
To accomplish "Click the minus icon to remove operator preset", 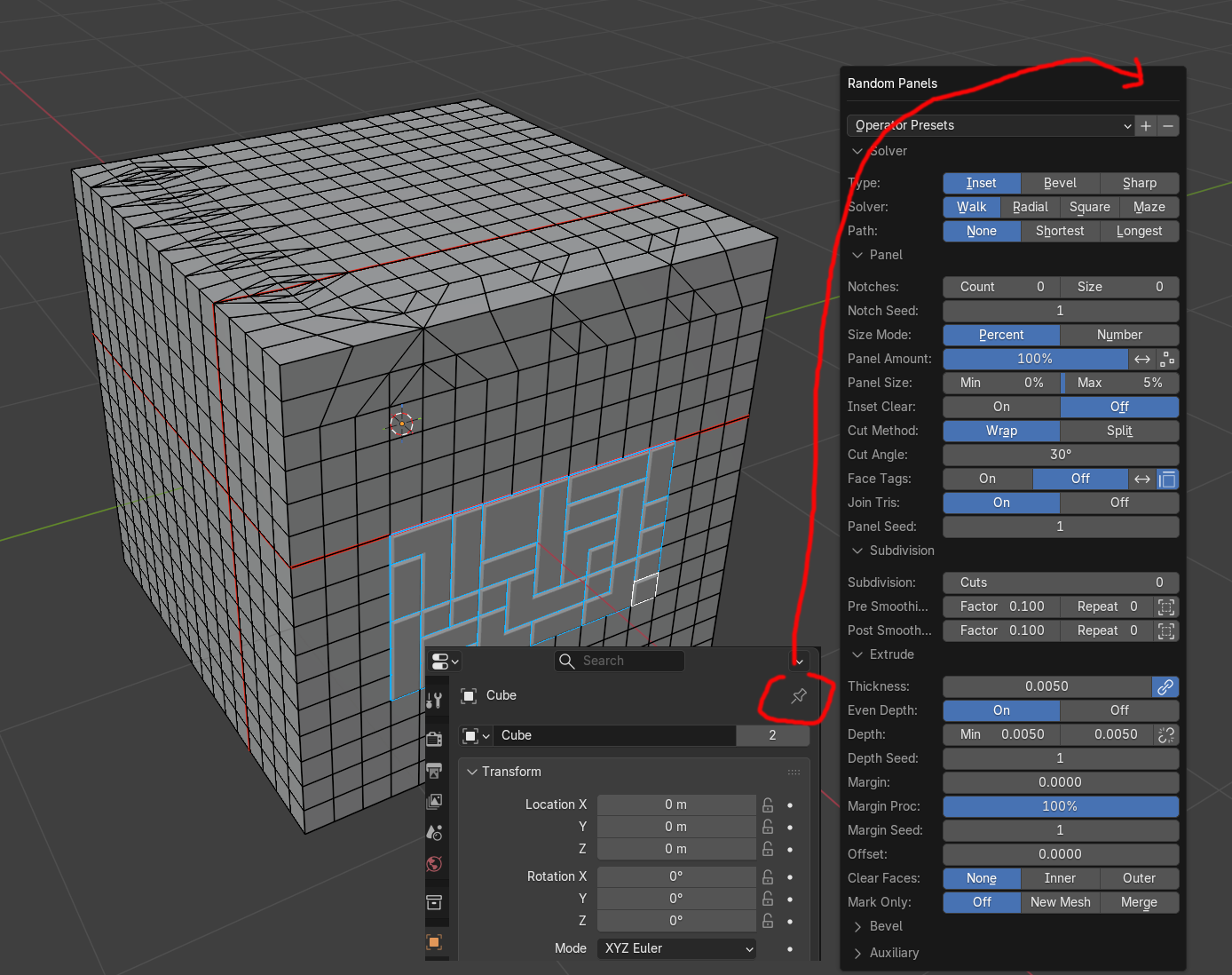I will tap(1168, 126).
